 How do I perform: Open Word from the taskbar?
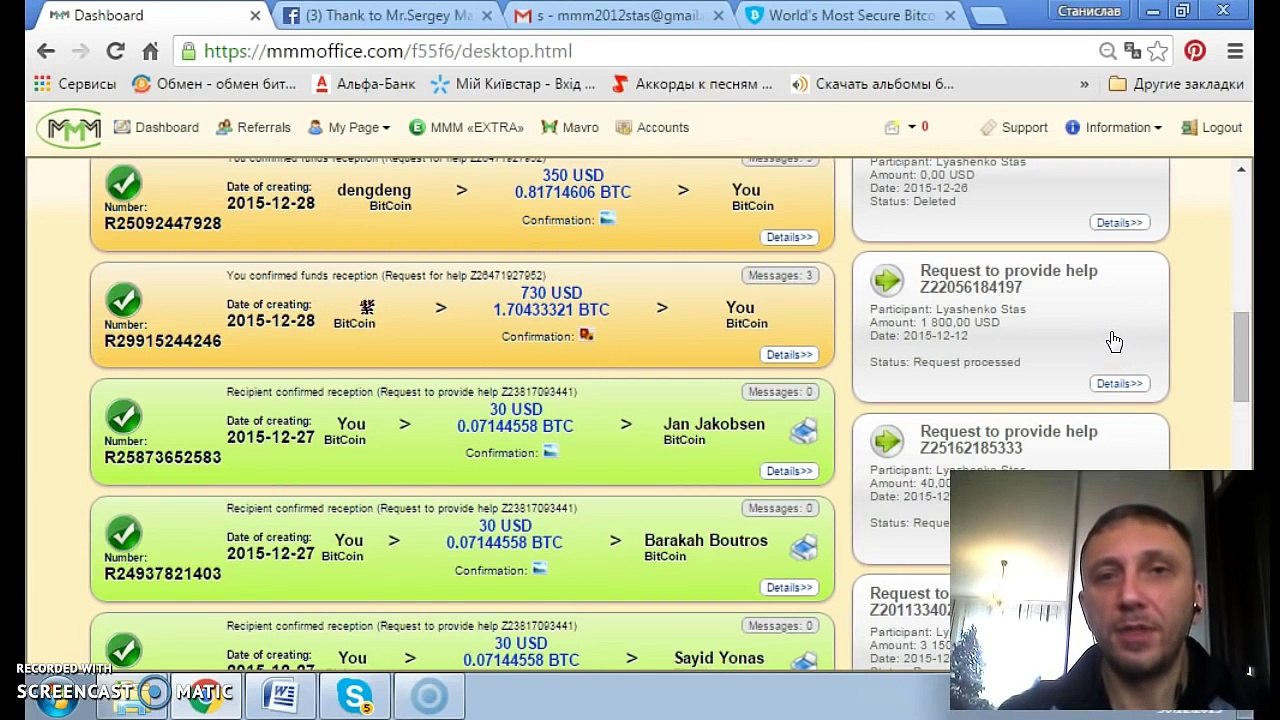(x=281, y=695)
